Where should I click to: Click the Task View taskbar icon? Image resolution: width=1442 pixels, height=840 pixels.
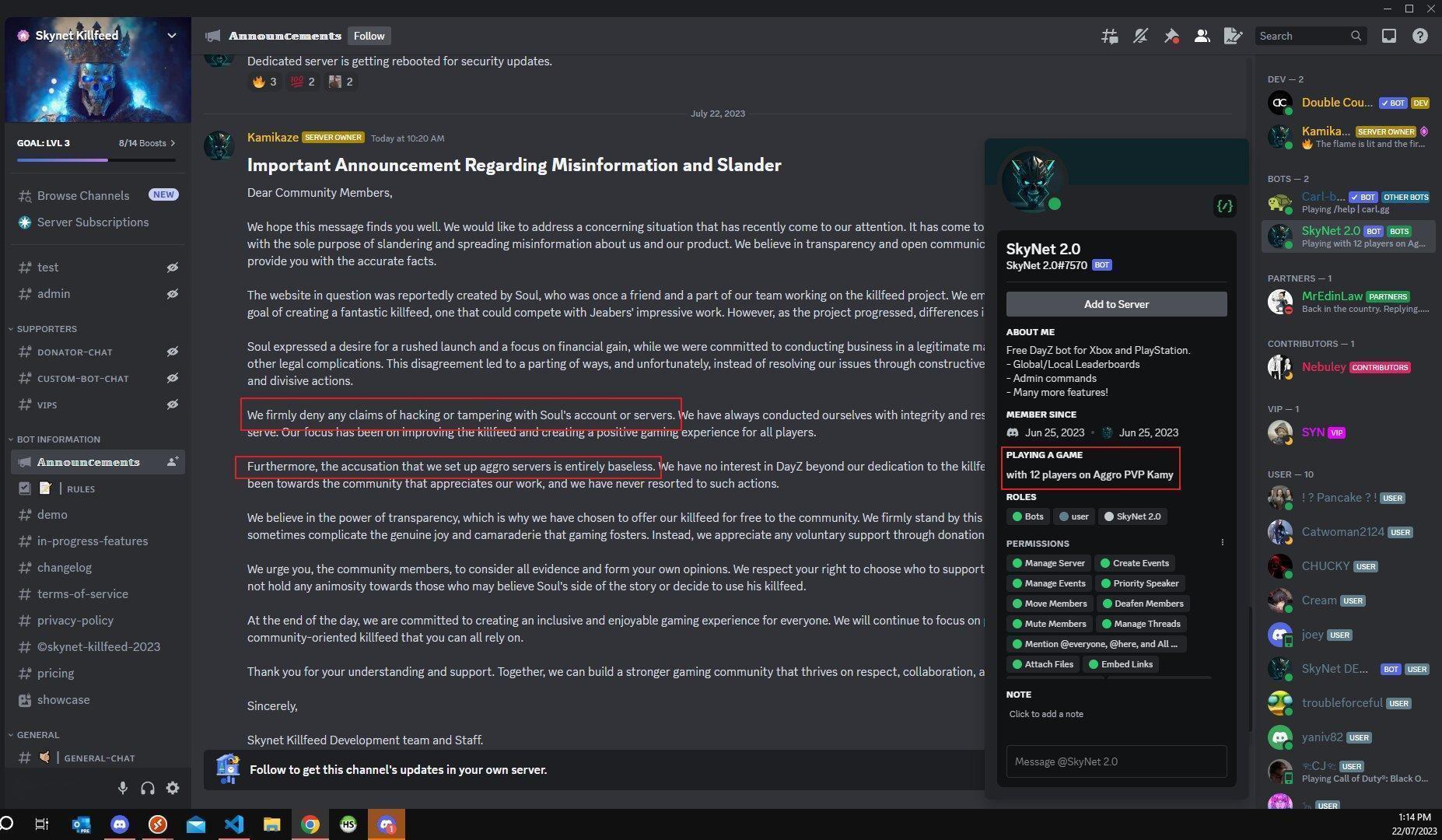point(43,824)
